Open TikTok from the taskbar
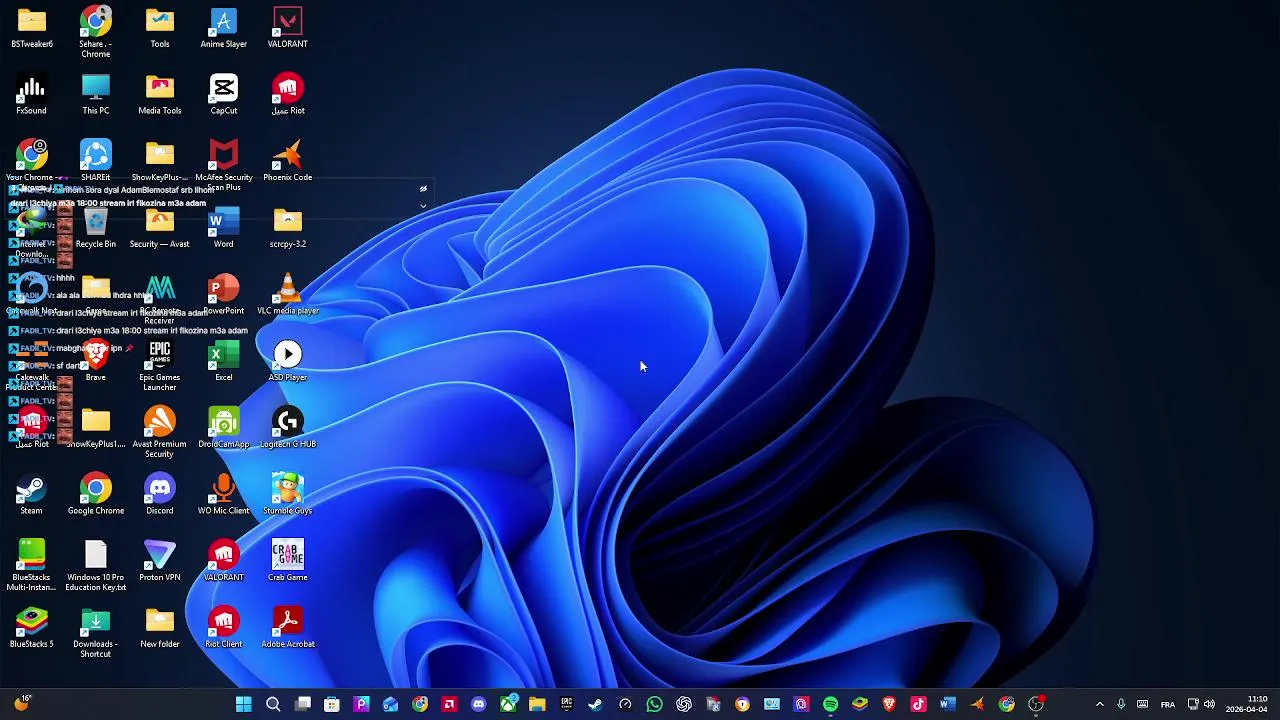This screenshot has width=1280, height=720. pyautogui.click(x=918, y=705)
